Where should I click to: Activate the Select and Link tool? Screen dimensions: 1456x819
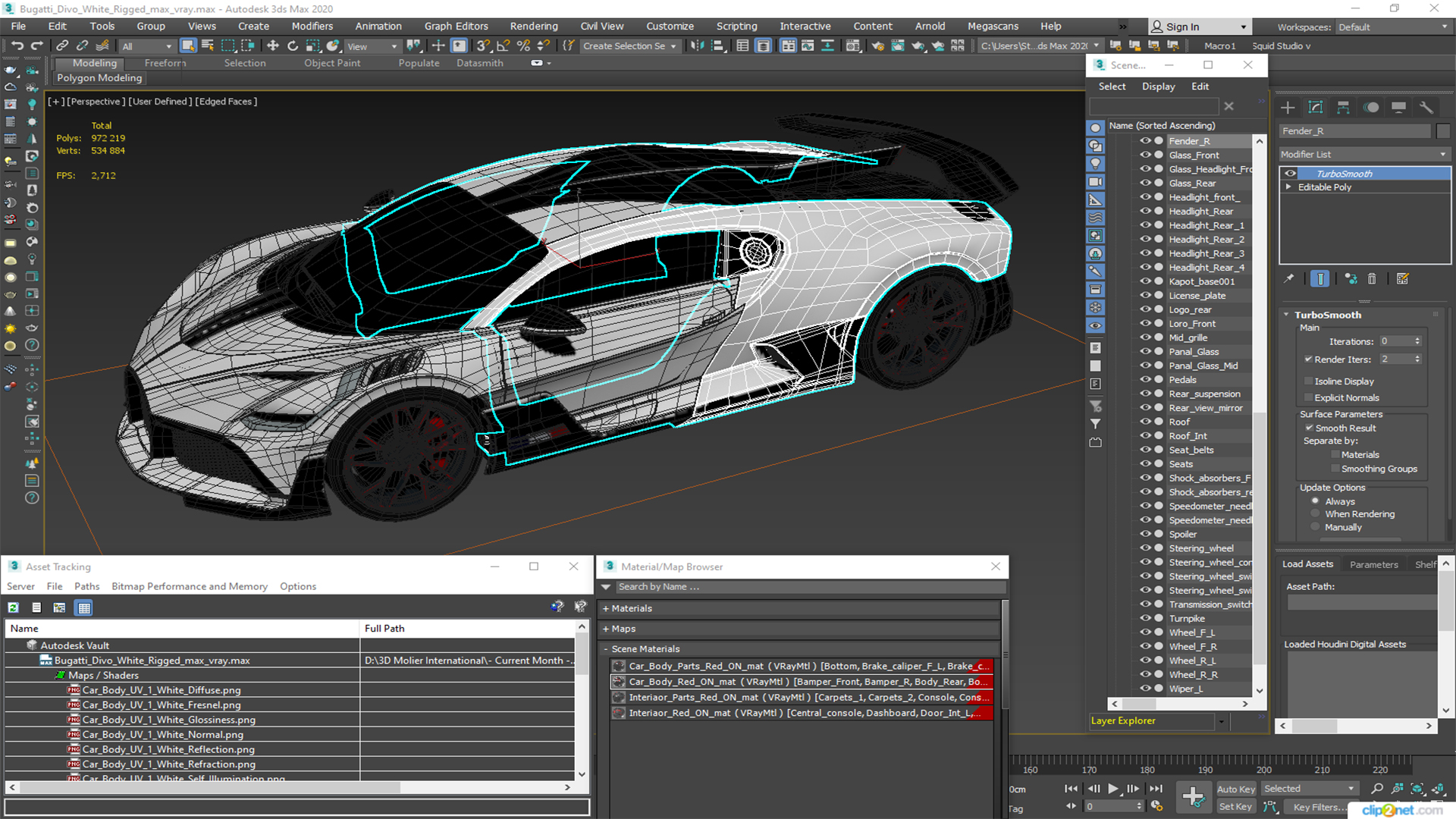click(62, 45)
